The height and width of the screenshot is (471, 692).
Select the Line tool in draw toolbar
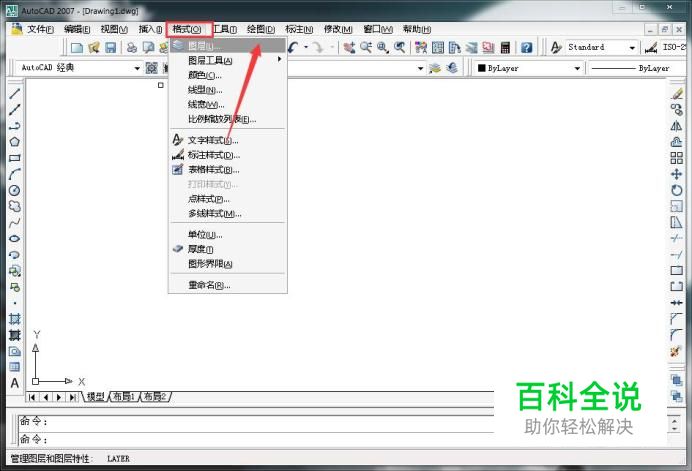tap(15, 93)
